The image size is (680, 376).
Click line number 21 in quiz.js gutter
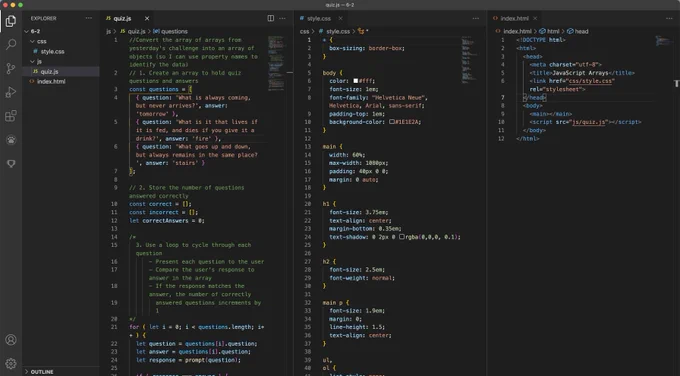[x=114, y=327]
